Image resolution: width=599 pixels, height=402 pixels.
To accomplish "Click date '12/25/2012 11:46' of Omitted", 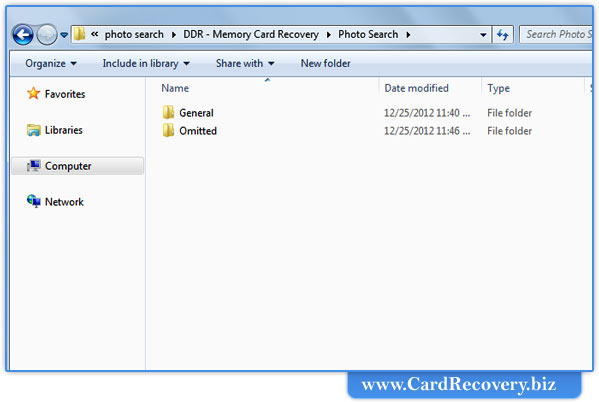I will (427, 131).
